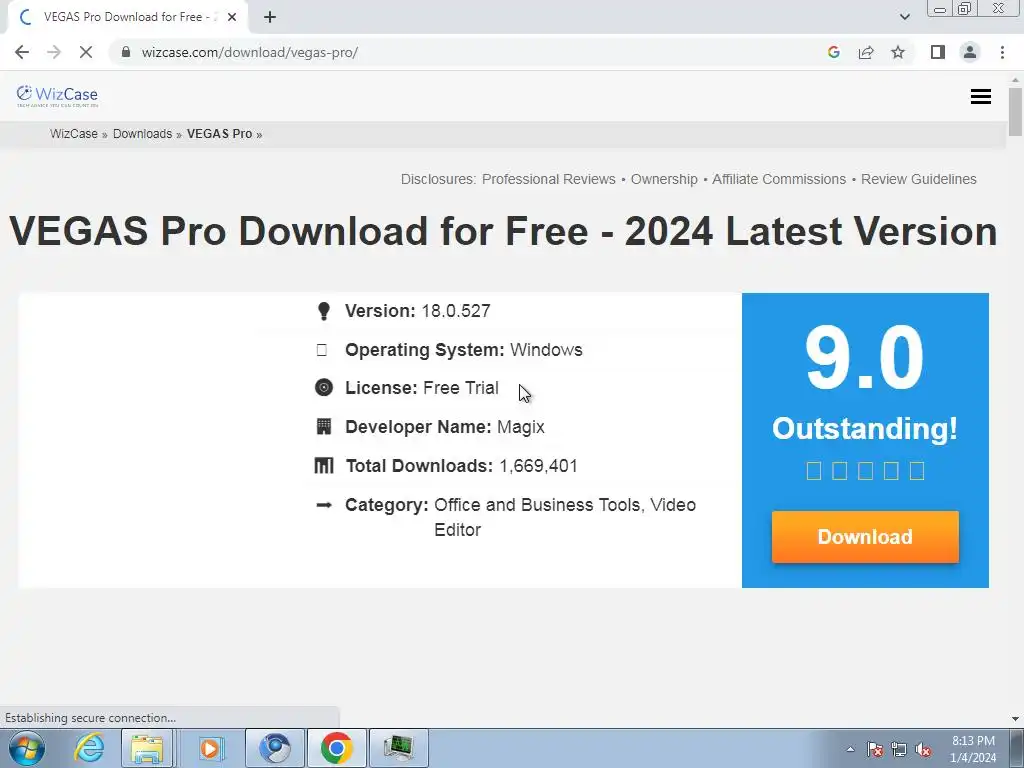1024x768 pixels.
Task: Open Ownership disclosure link
Action: point(664,179)
